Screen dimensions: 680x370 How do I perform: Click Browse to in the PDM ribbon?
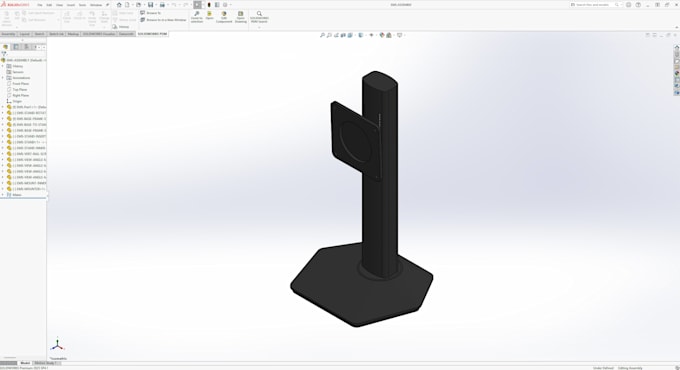[150, 13]
